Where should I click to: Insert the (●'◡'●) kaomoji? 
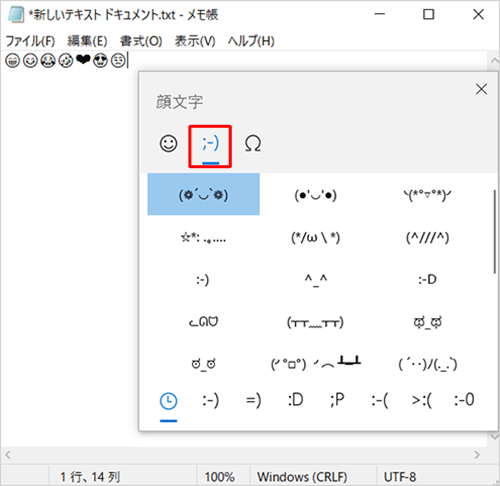pyautogui.click(x=315, y=195)
